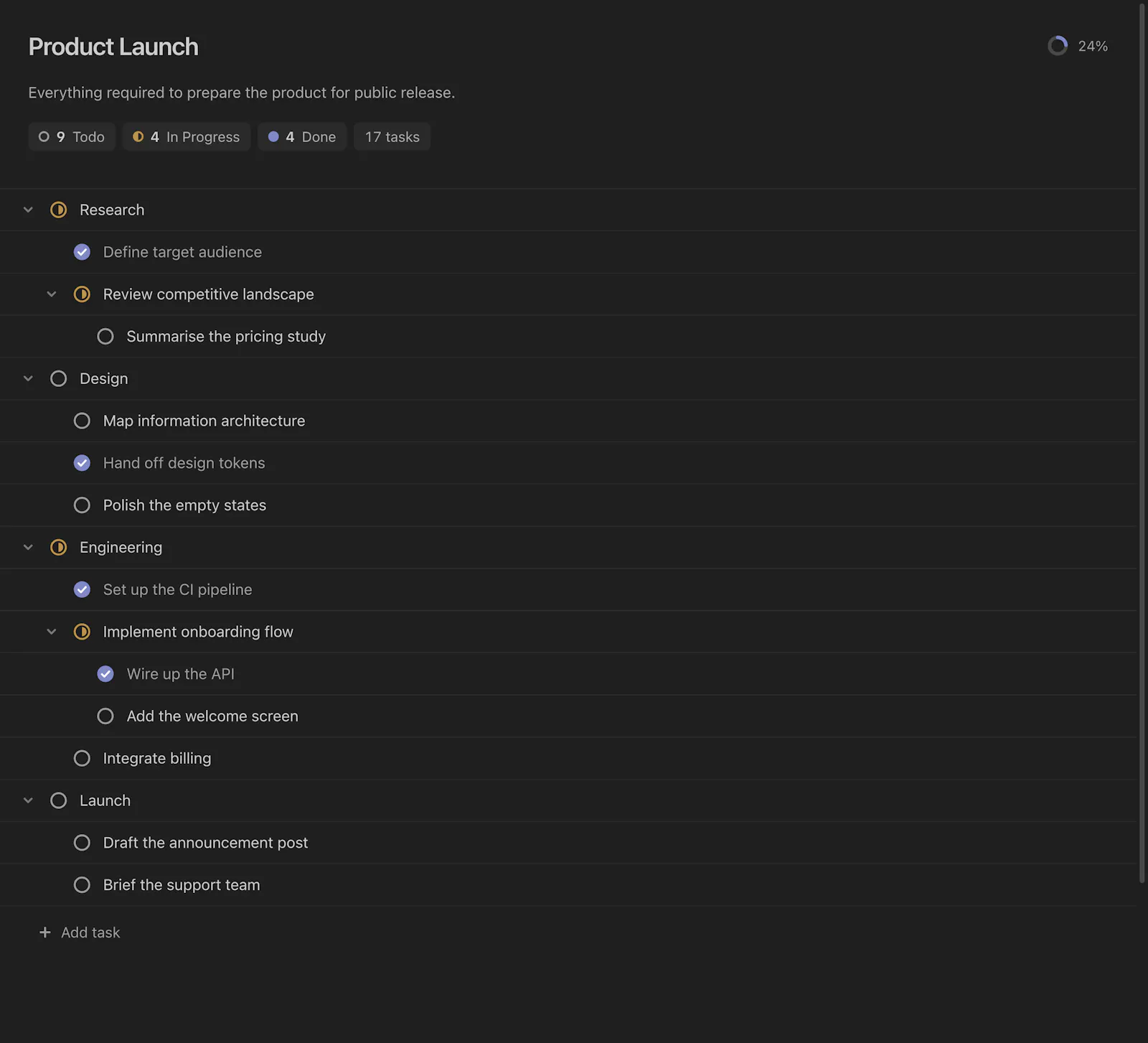Uncheck Set up the CI pipeline
Viewport: 1148px width, 1043px height.
coord(82,589)
